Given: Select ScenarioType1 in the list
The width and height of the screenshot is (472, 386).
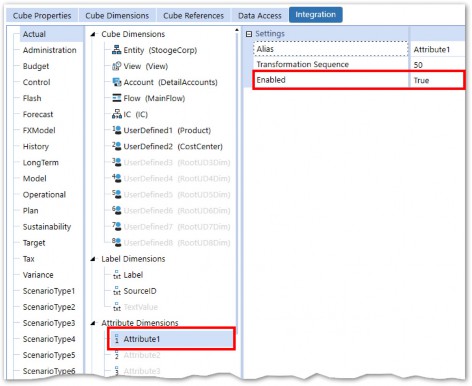Looking at the screenshot, I should 49,291.
